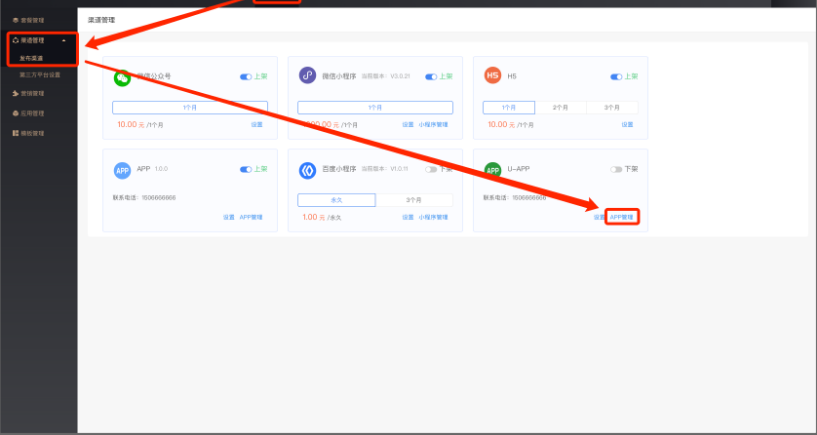Screen dimensions: 817x435
Task: Click the blue APP 1.0.0 logo
Action: pyautogui.click(x=122, y=171)
